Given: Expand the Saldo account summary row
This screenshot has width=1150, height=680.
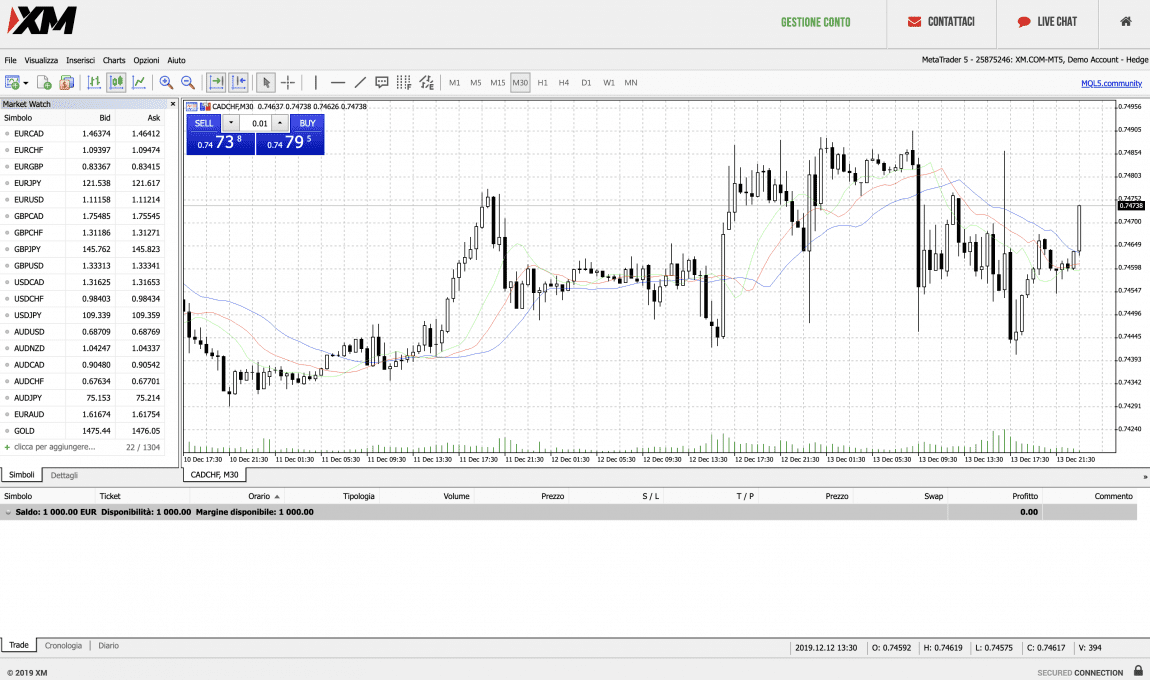Looking at the screenshot, I should click(x=9, y=512).
